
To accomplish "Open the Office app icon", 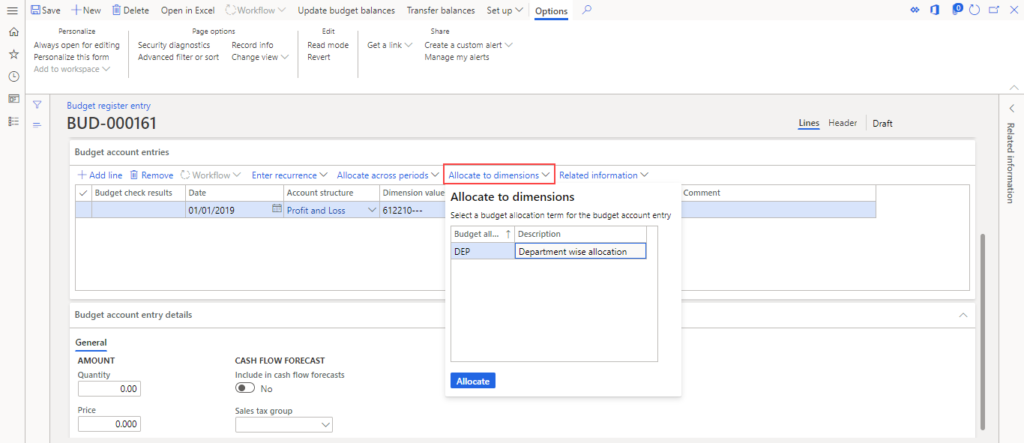I will point(936,10).
